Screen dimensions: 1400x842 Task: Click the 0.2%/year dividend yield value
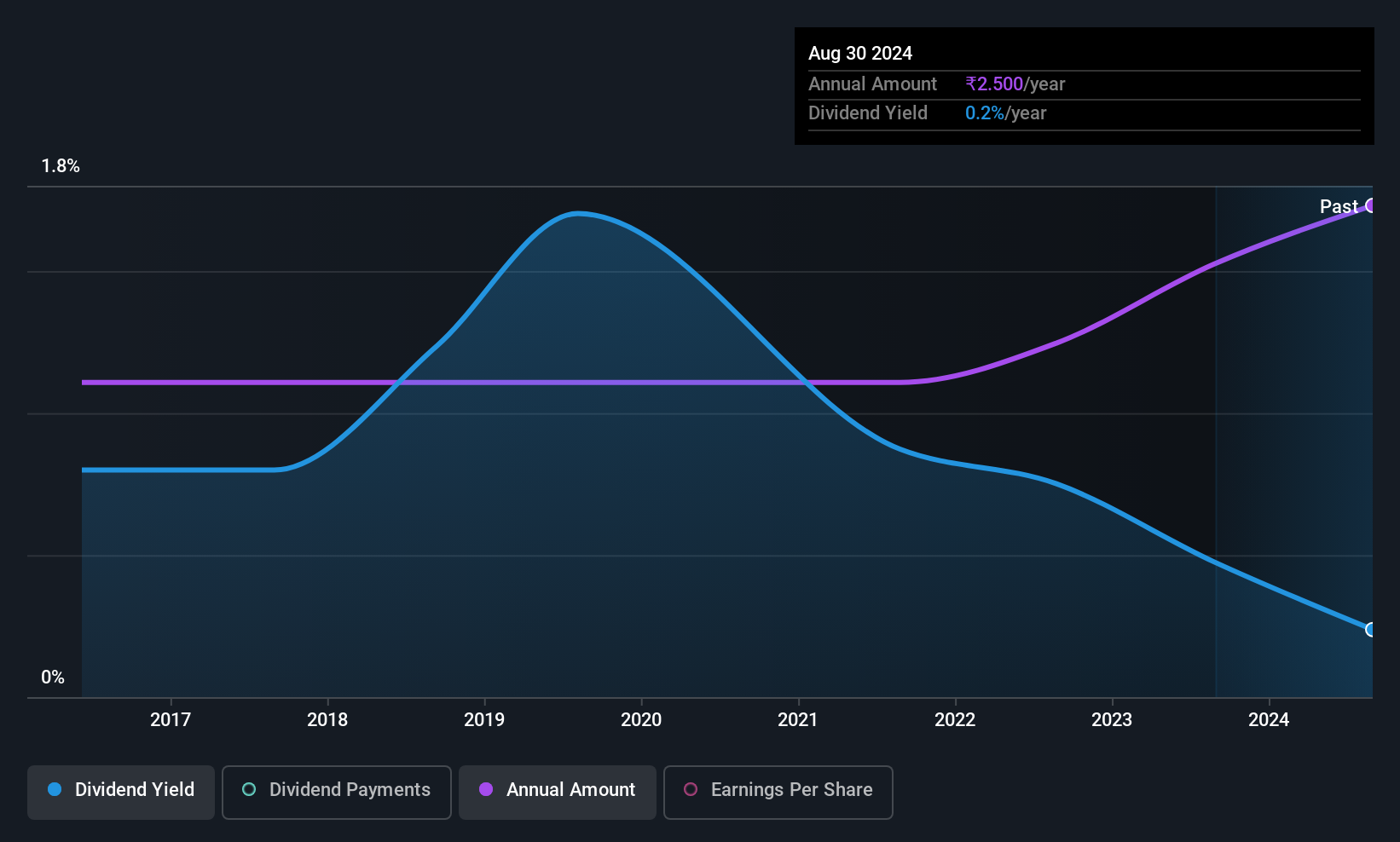pos(1006,113)
